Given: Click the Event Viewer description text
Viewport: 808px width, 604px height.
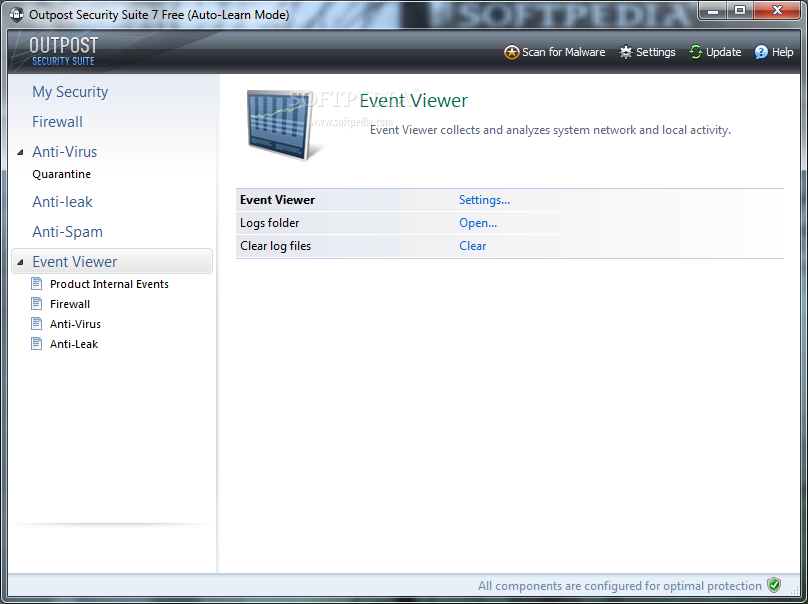Looking at the screenshot, I should 550,130.
